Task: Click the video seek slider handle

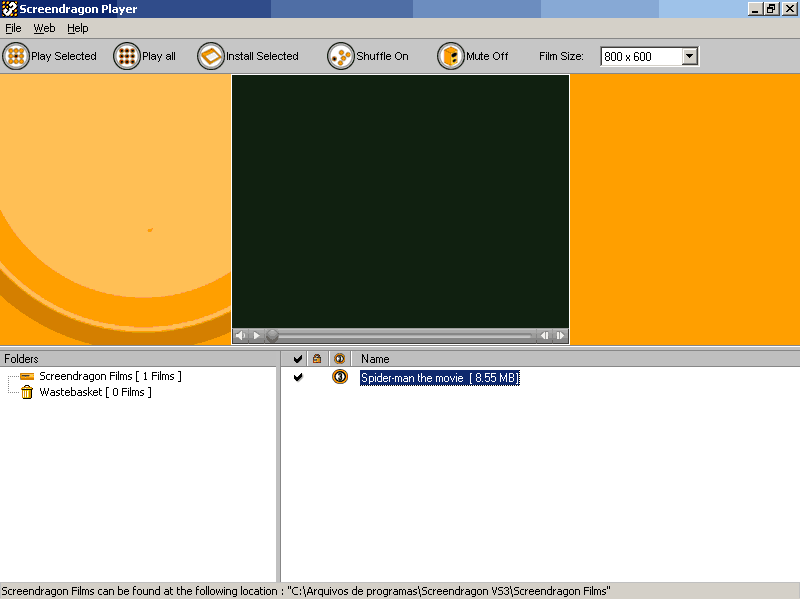Action: 272,336
